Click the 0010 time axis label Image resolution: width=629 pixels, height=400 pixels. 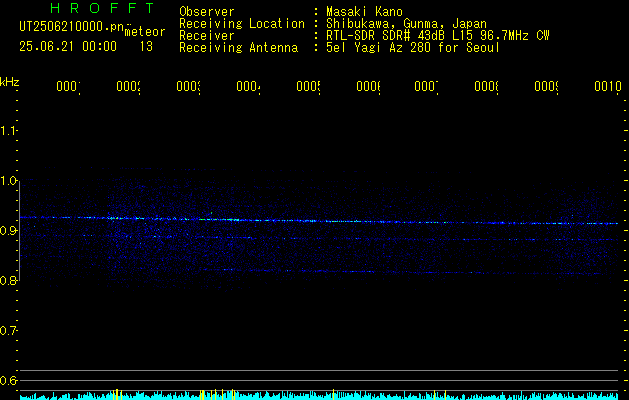(x=608, y=86)
